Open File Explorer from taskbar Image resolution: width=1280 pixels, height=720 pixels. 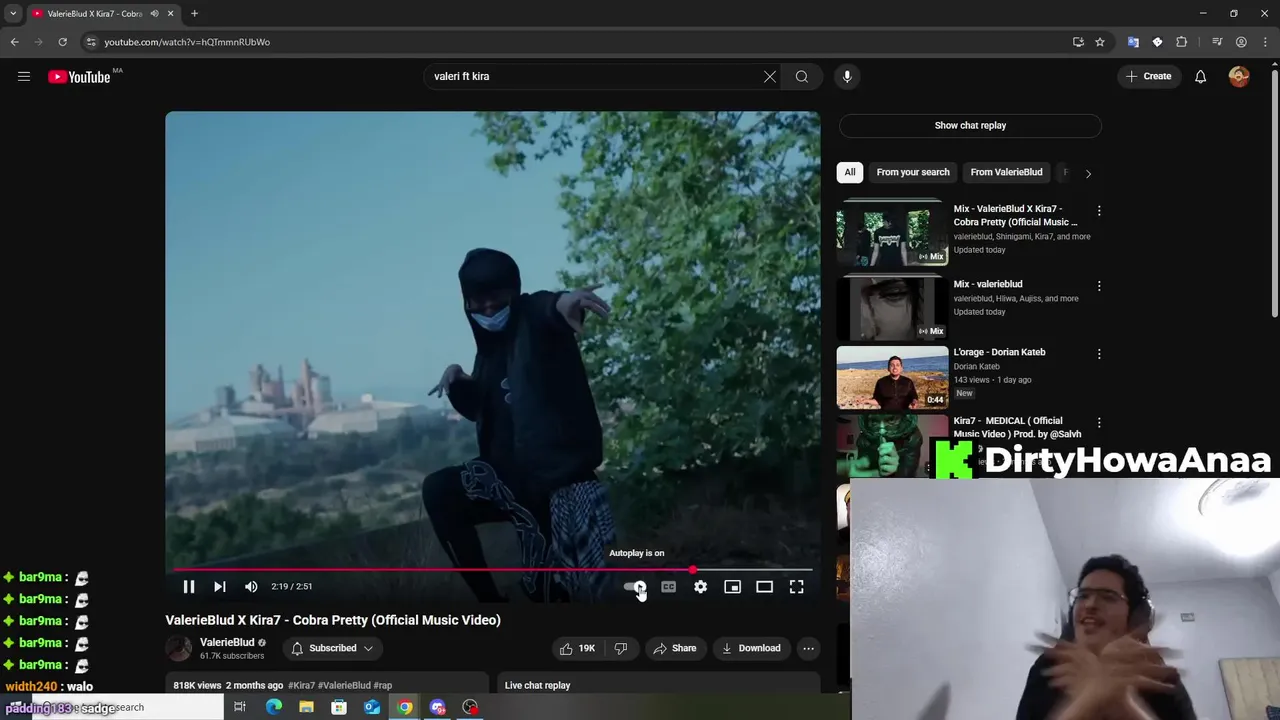tap(306, 707)
